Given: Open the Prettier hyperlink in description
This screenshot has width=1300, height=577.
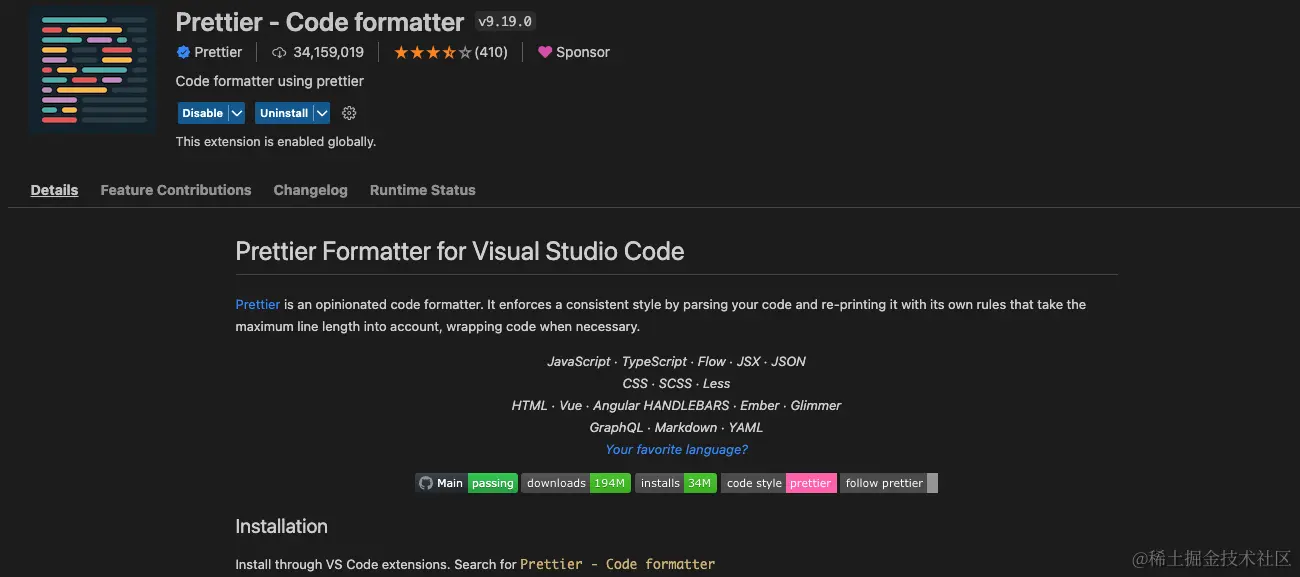Looking at the screenshot, I should pyautogui.click(x=257, y=304).
